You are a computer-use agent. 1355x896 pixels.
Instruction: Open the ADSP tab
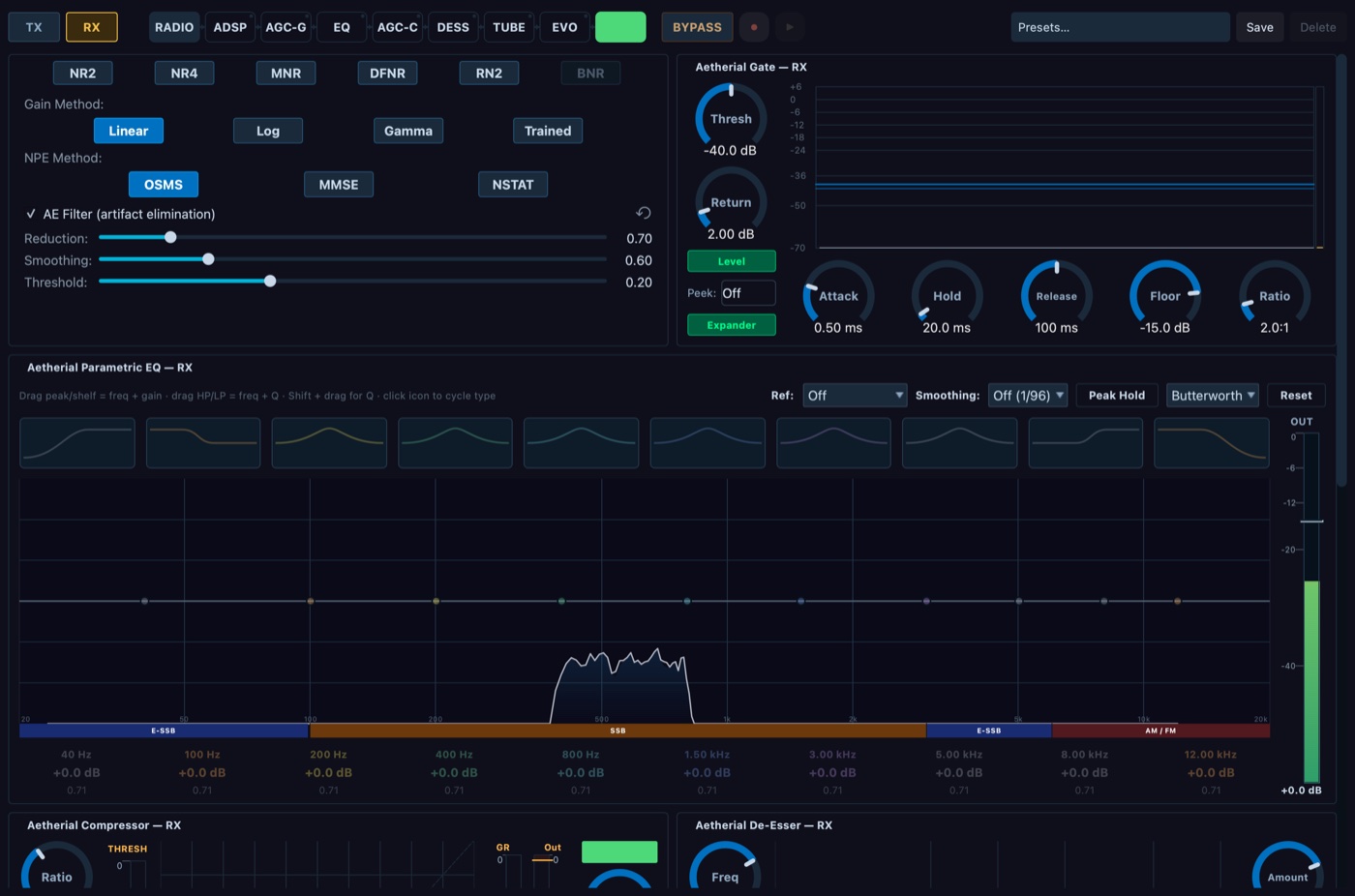click(230, 27)
